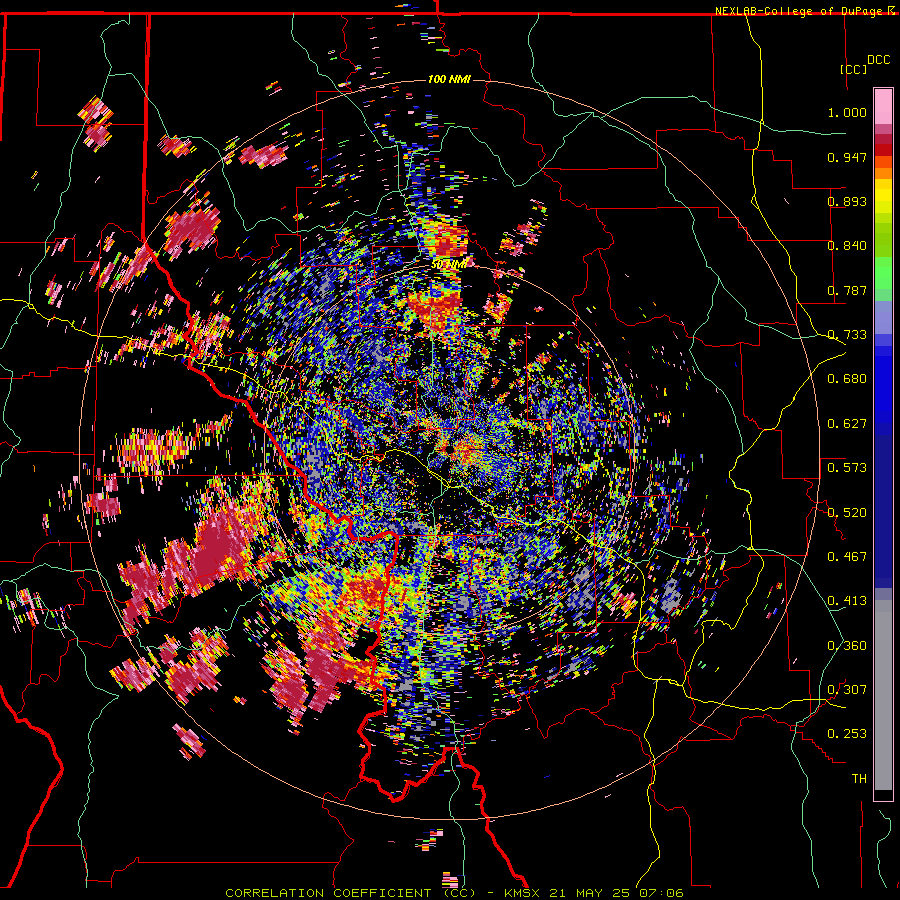The height and width of the screenshot is (900, 900).
Task: Click the NEXLAB-College of DuPage credit text
Action: (801, 11)
